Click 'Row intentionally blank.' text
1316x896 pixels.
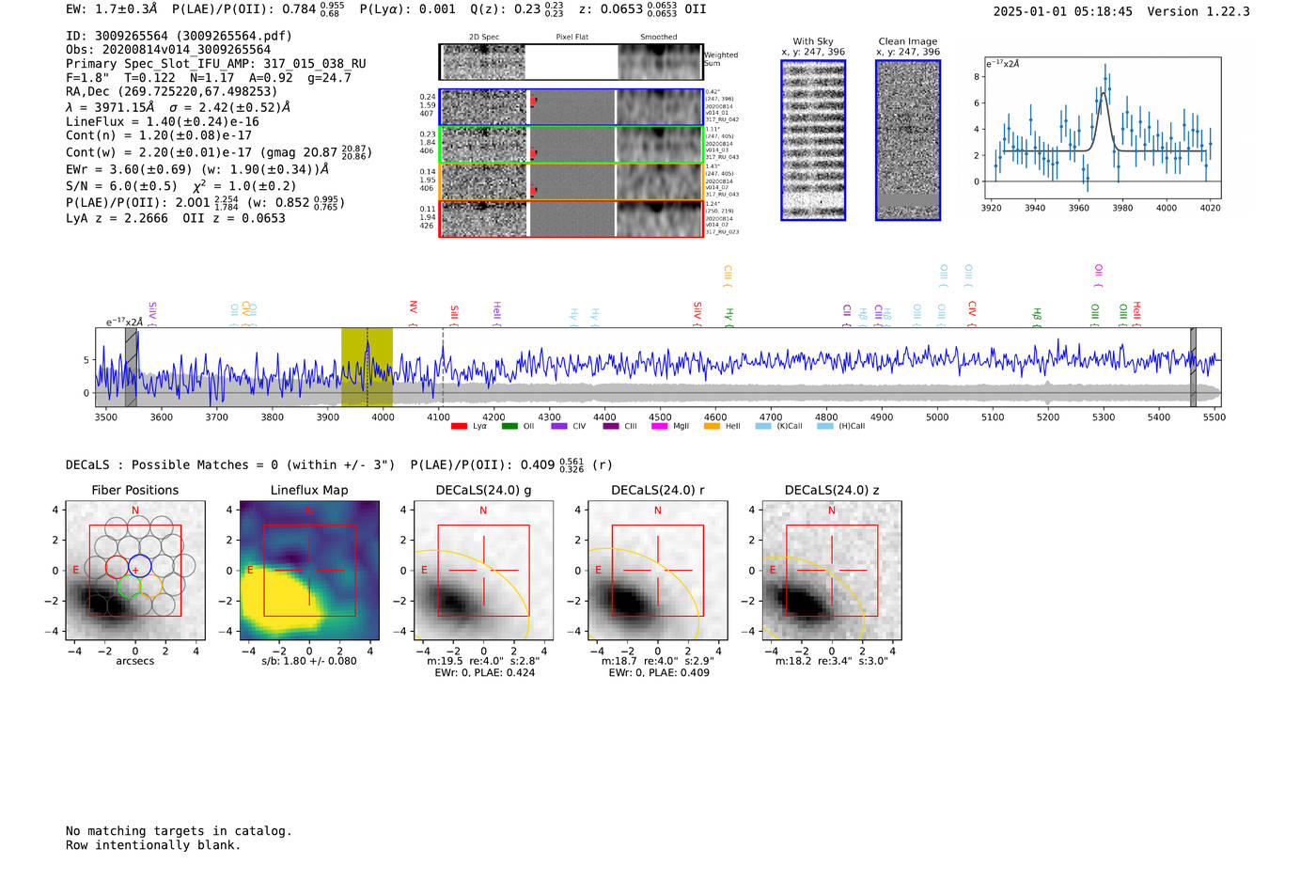pyautogui.click(x=153, y=845)
